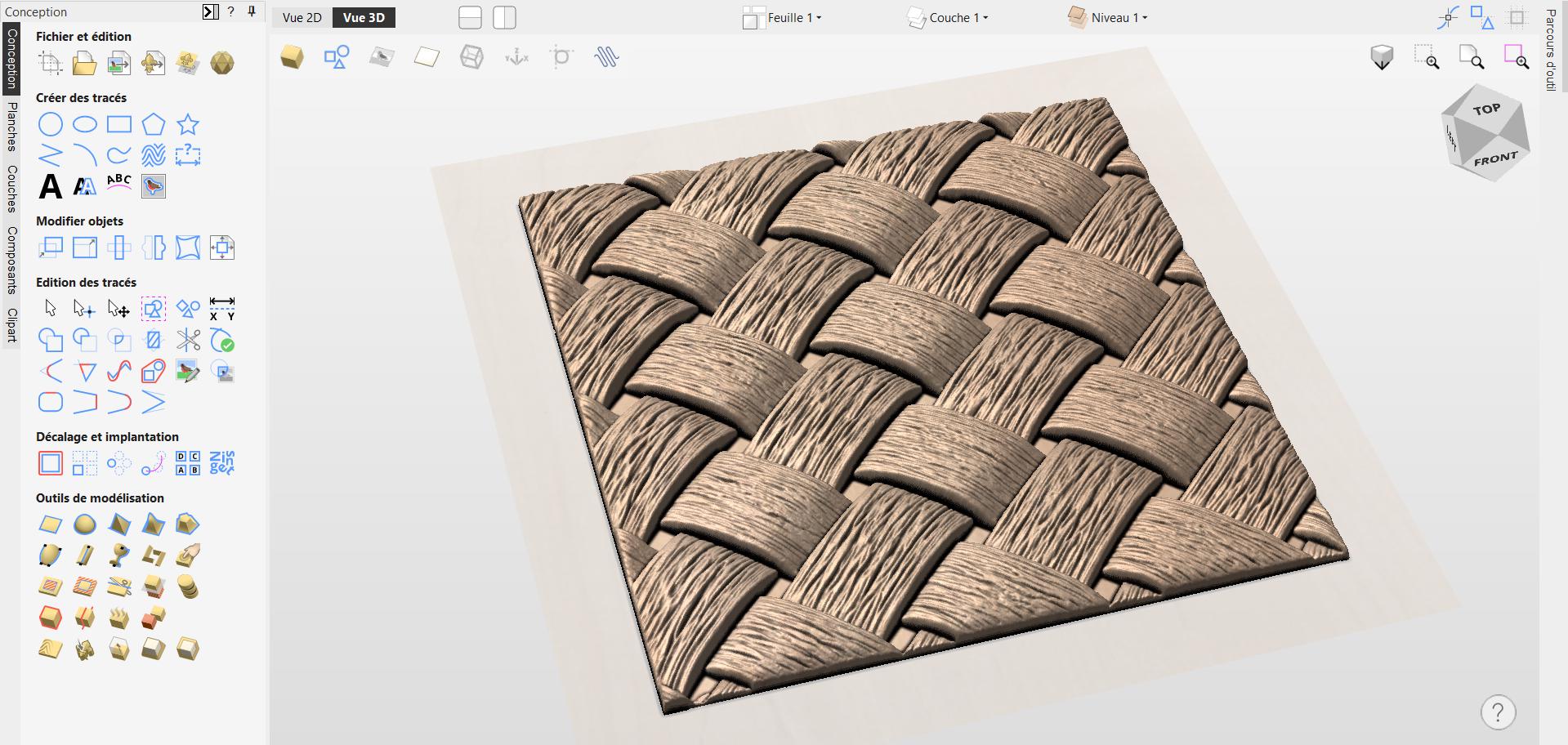The width and height of the screenshot is (1568, 745).
Task: Click the TOP face of the view cube
Action: 1486,109
